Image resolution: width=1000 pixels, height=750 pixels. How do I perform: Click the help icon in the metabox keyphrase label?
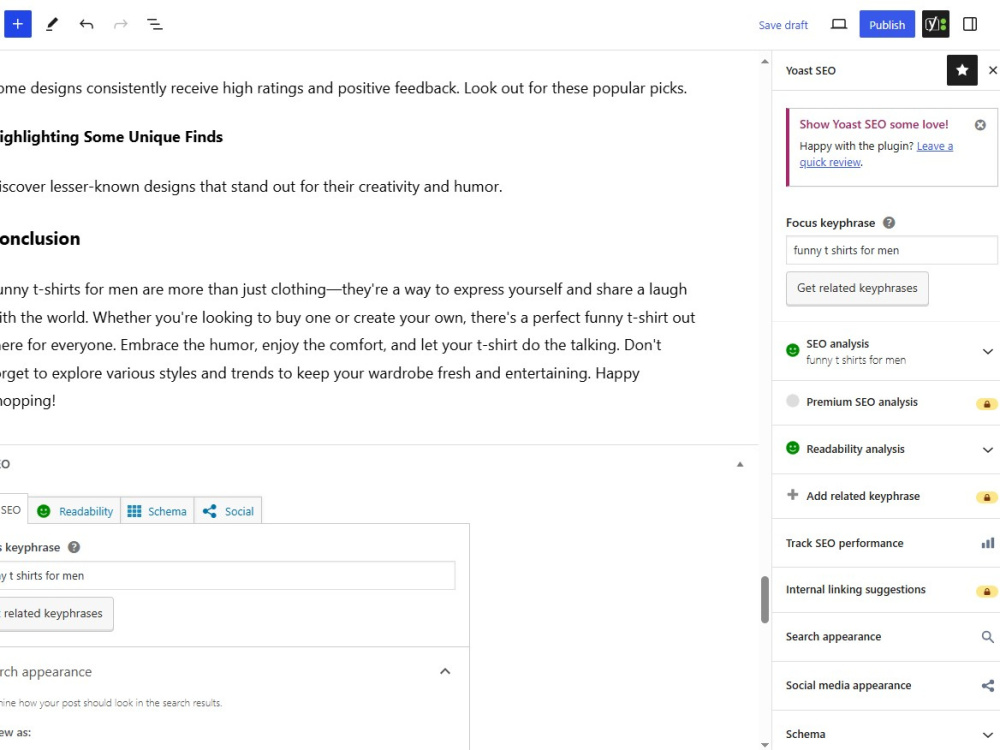coord(74,547)
